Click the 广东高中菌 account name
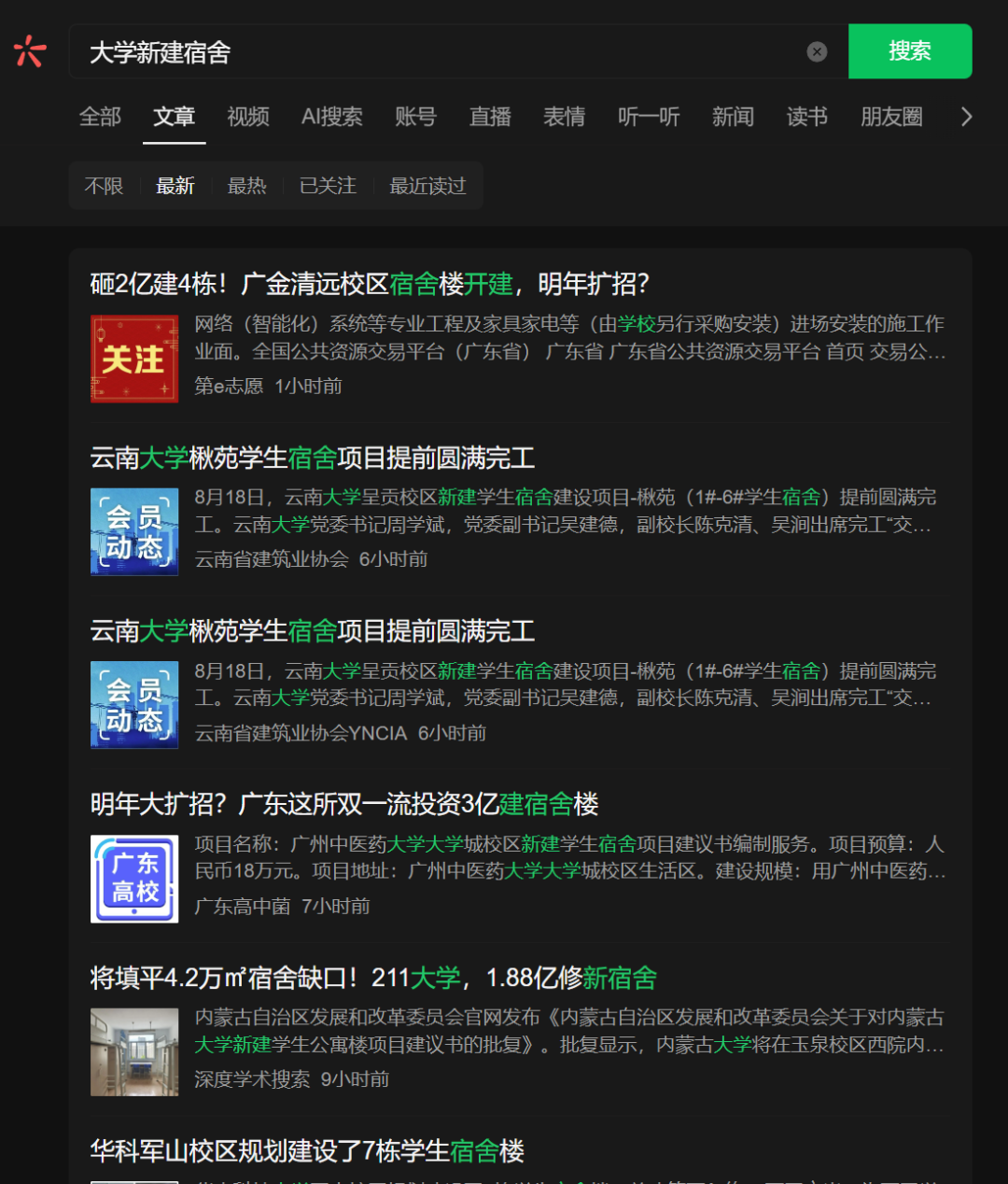This screenshot has width=1008, height=1184. pos(242,906)
